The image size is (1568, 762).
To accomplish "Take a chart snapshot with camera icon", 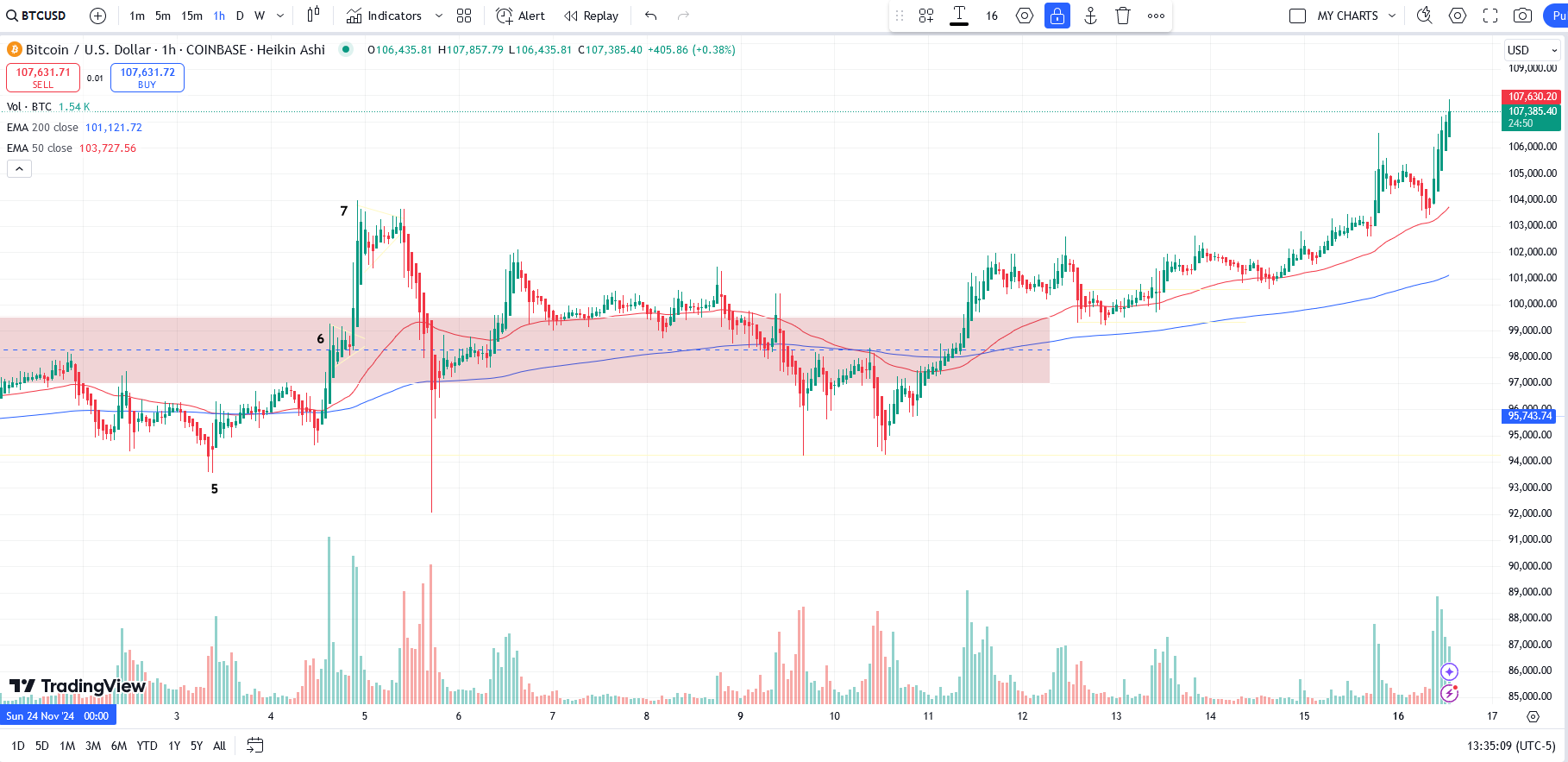I will coord(1523,16).
